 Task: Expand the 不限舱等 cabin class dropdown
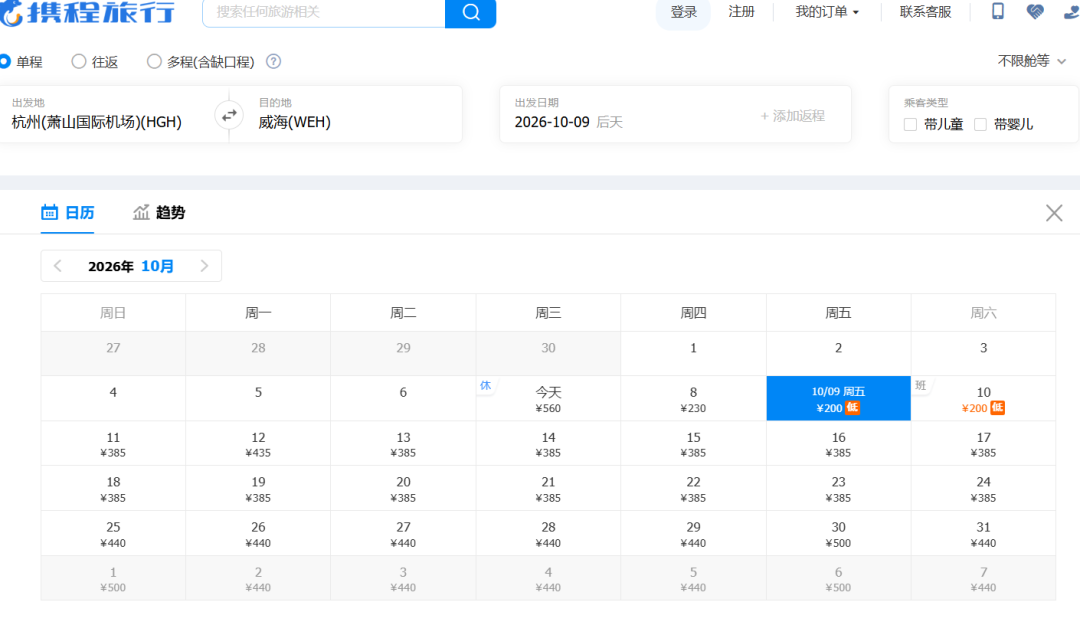pyautogui.click(x=1032, y=61)
